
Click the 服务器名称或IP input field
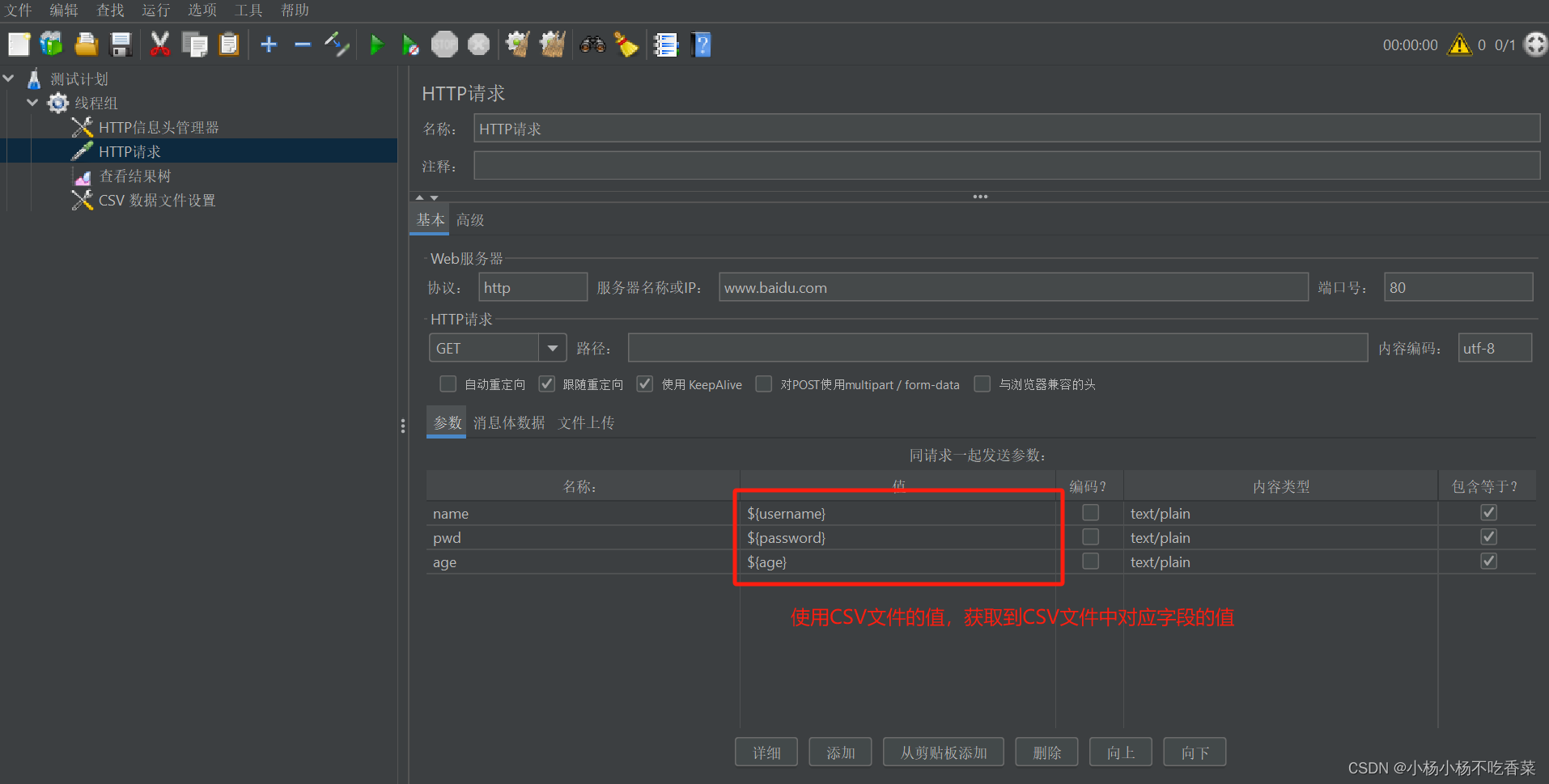pyautogui.click(x=1013, y=287)
